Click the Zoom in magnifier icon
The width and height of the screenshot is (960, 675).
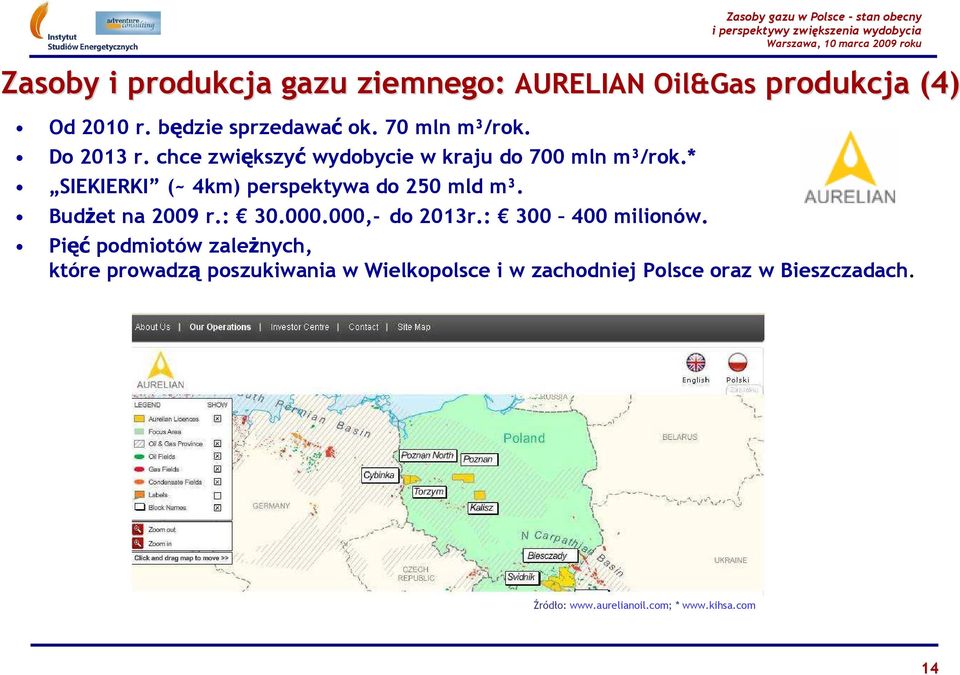pyautogui.click(x=138, y=543)
